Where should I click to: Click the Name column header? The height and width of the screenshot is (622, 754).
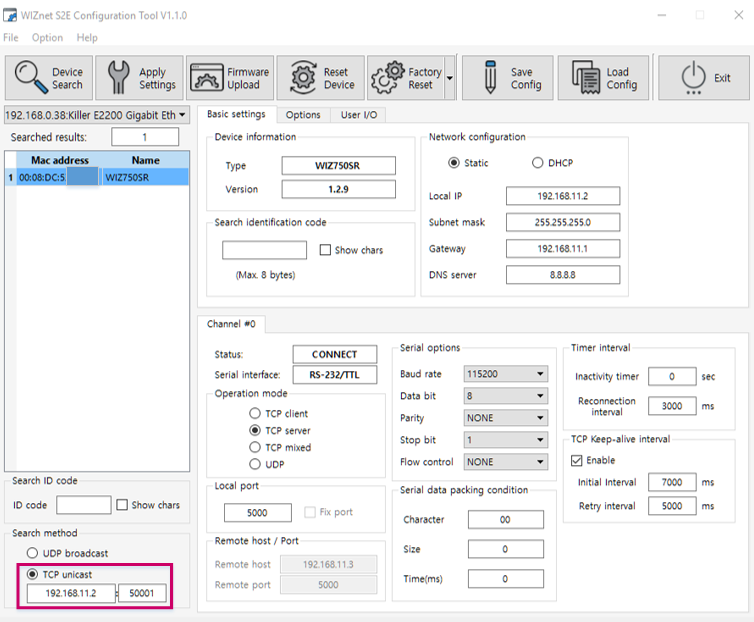point(146,160)
